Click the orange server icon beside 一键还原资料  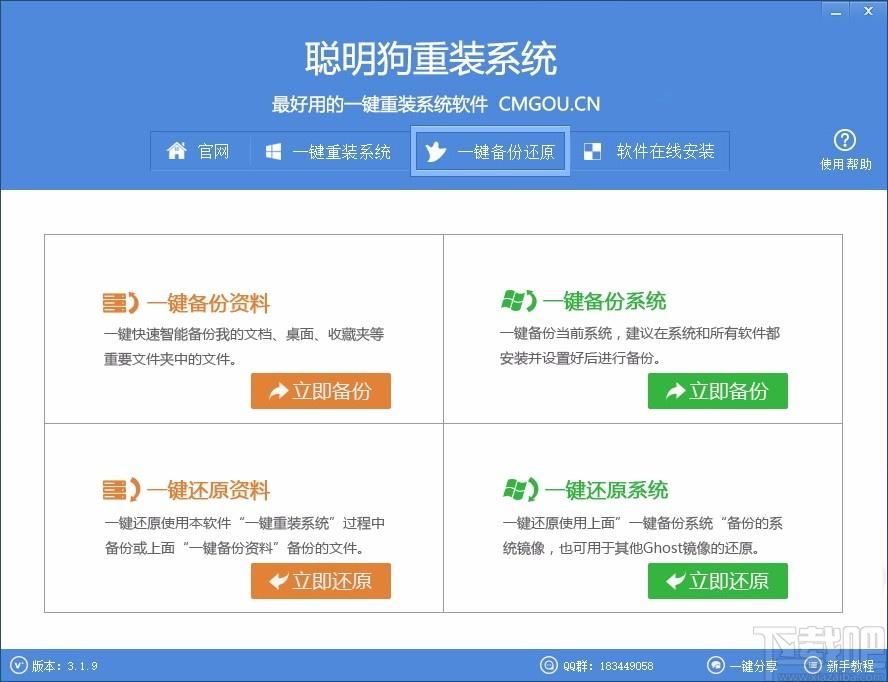121,490
